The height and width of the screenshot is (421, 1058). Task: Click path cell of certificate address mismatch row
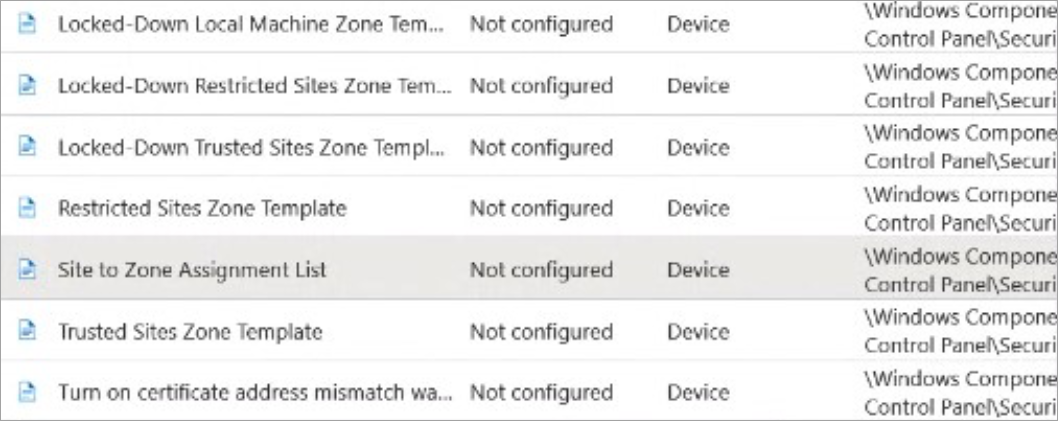tap(958, 392)
